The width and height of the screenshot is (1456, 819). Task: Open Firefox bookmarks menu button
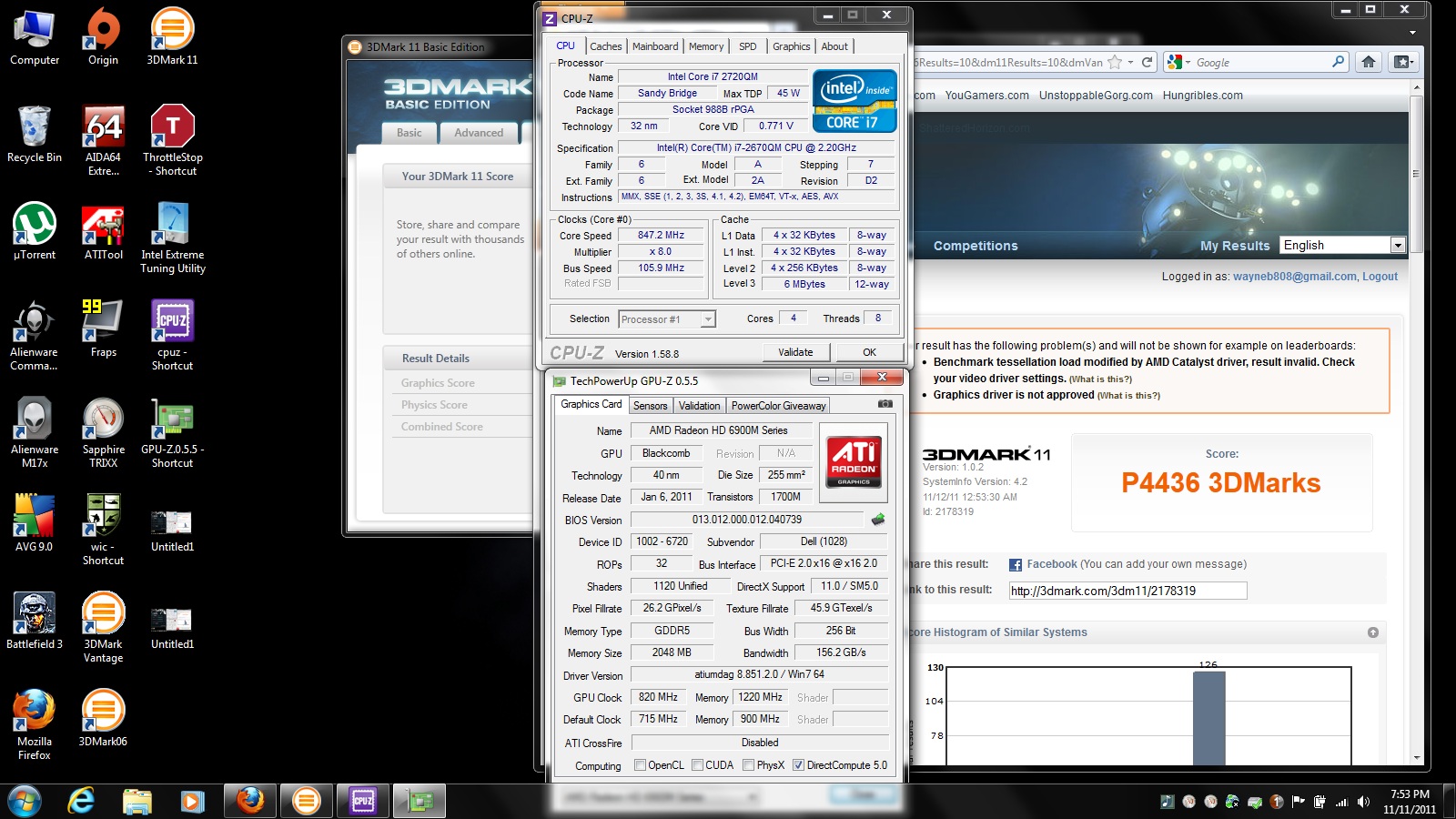click(1402, 62)
